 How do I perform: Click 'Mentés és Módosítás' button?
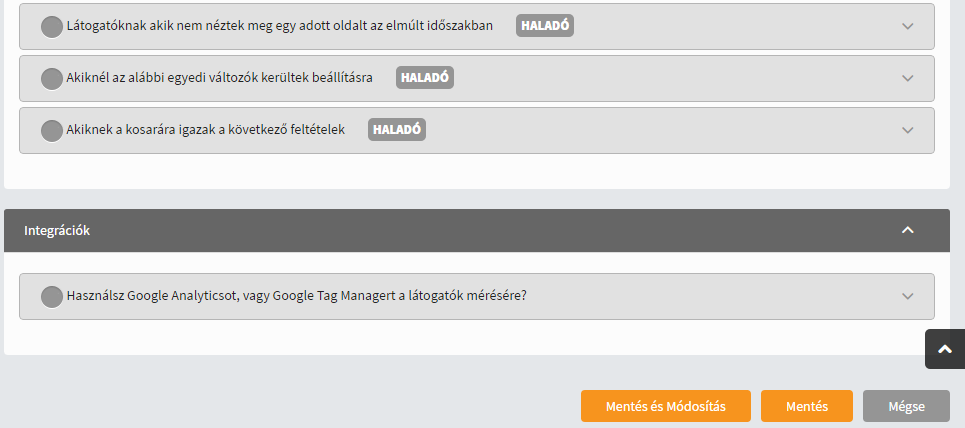(665, 407)
